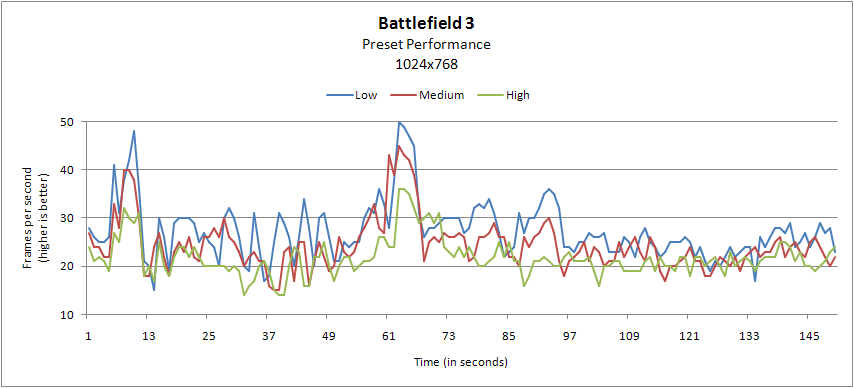The width and height of the screenshot is (854, 388).
Task: Select the chart title "Battlefield 3"
Action: point(426,23)
